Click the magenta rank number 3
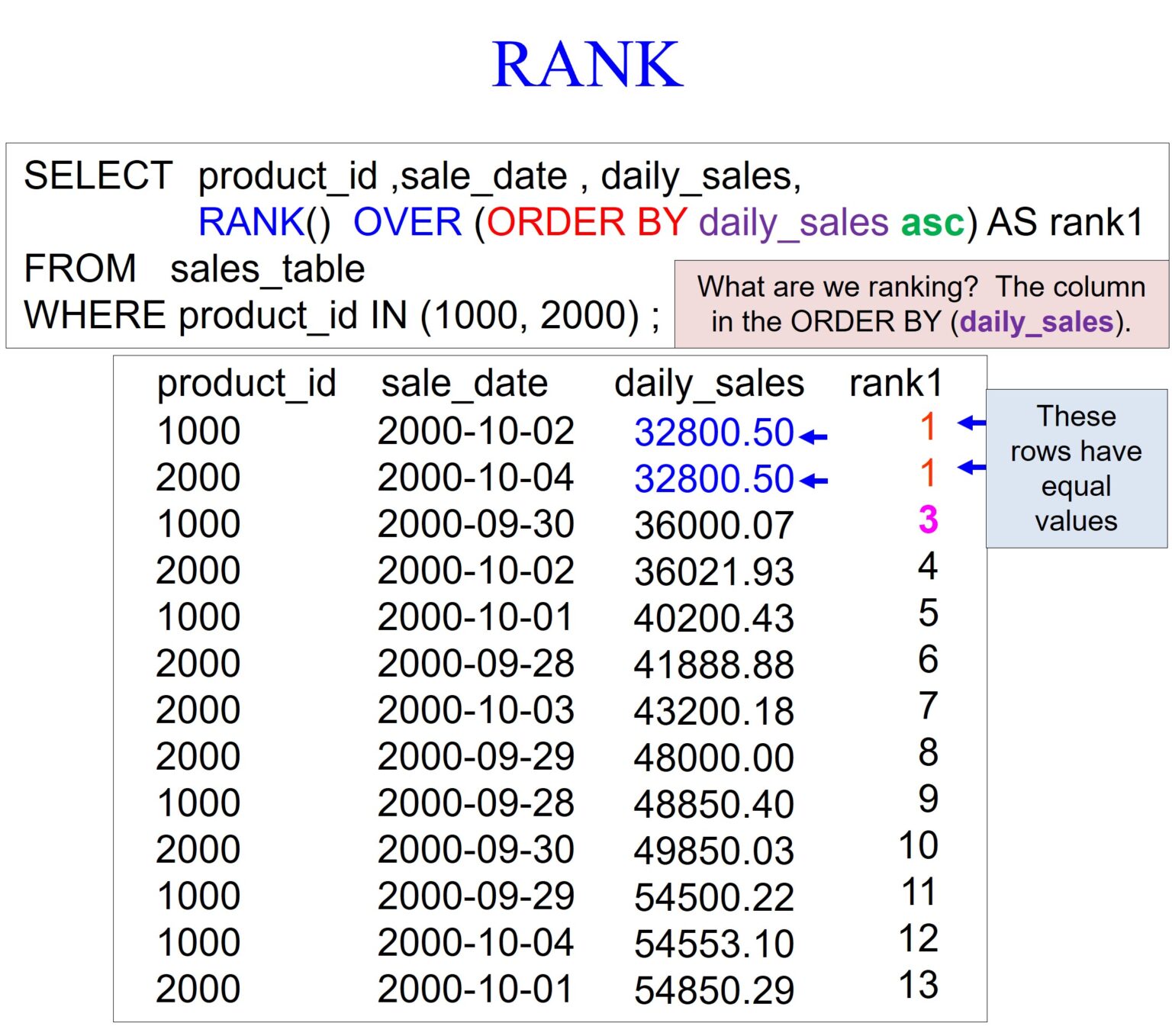The height and width of the screenshot is (1036, 1172). click(928, 520)
